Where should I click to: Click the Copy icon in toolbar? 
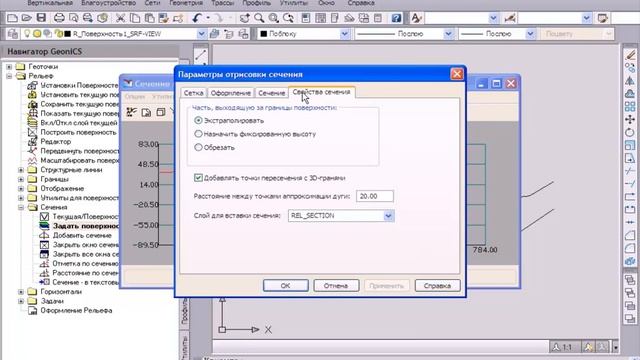tap(135, 18)
